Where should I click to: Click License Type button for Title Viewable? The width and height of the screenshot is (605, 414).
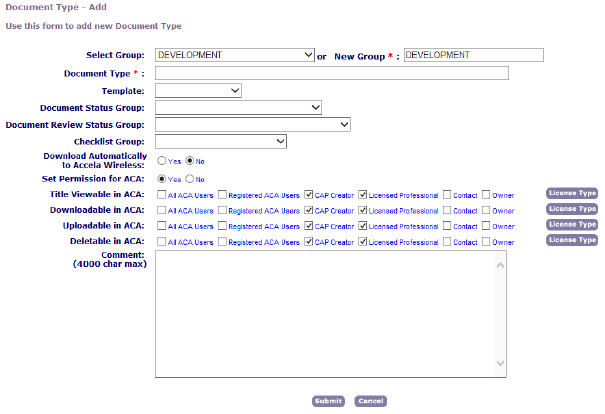572,193
